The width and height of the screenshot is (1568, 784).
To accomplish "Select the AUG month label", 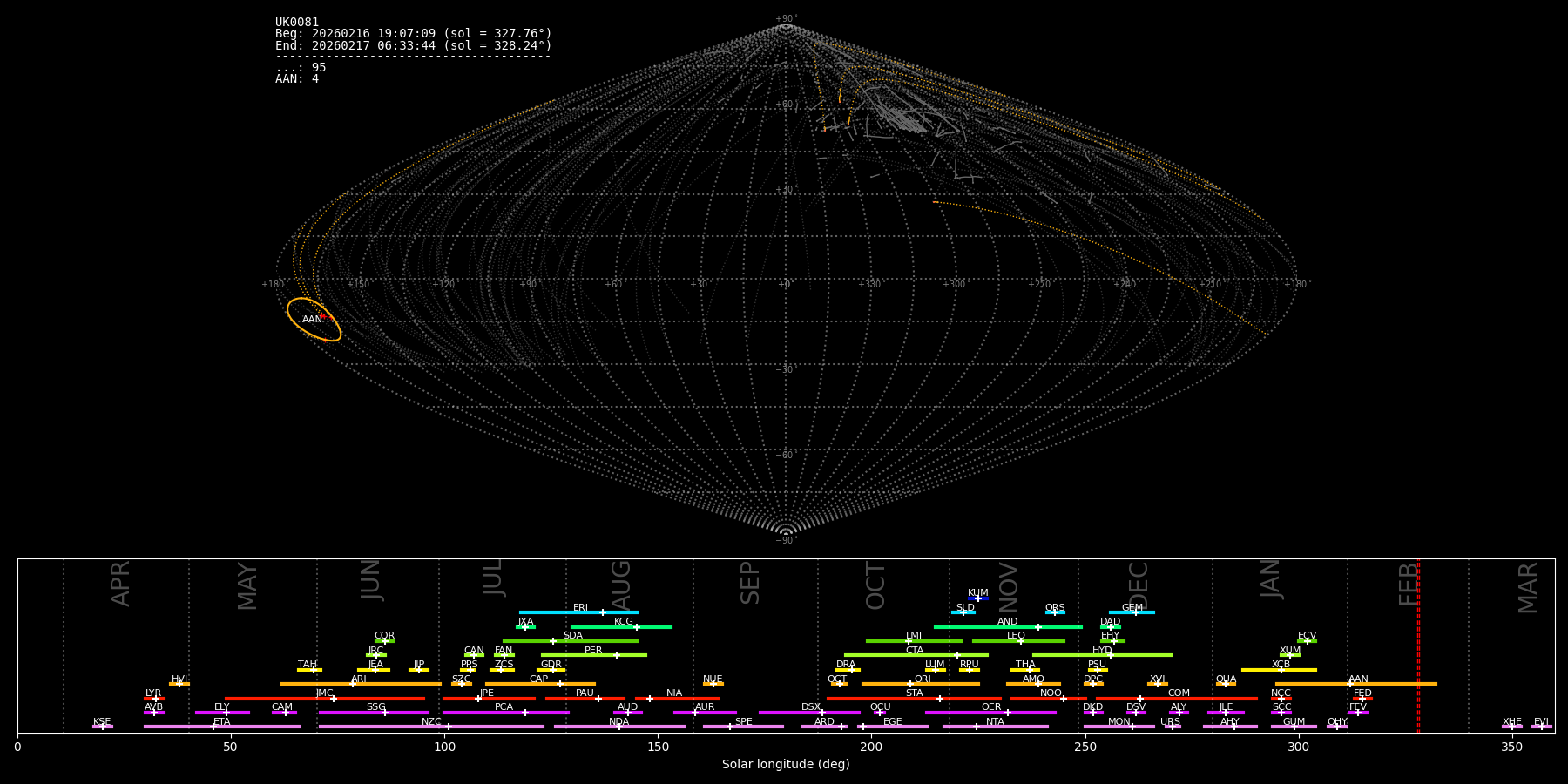I will (x=621, y=584).
